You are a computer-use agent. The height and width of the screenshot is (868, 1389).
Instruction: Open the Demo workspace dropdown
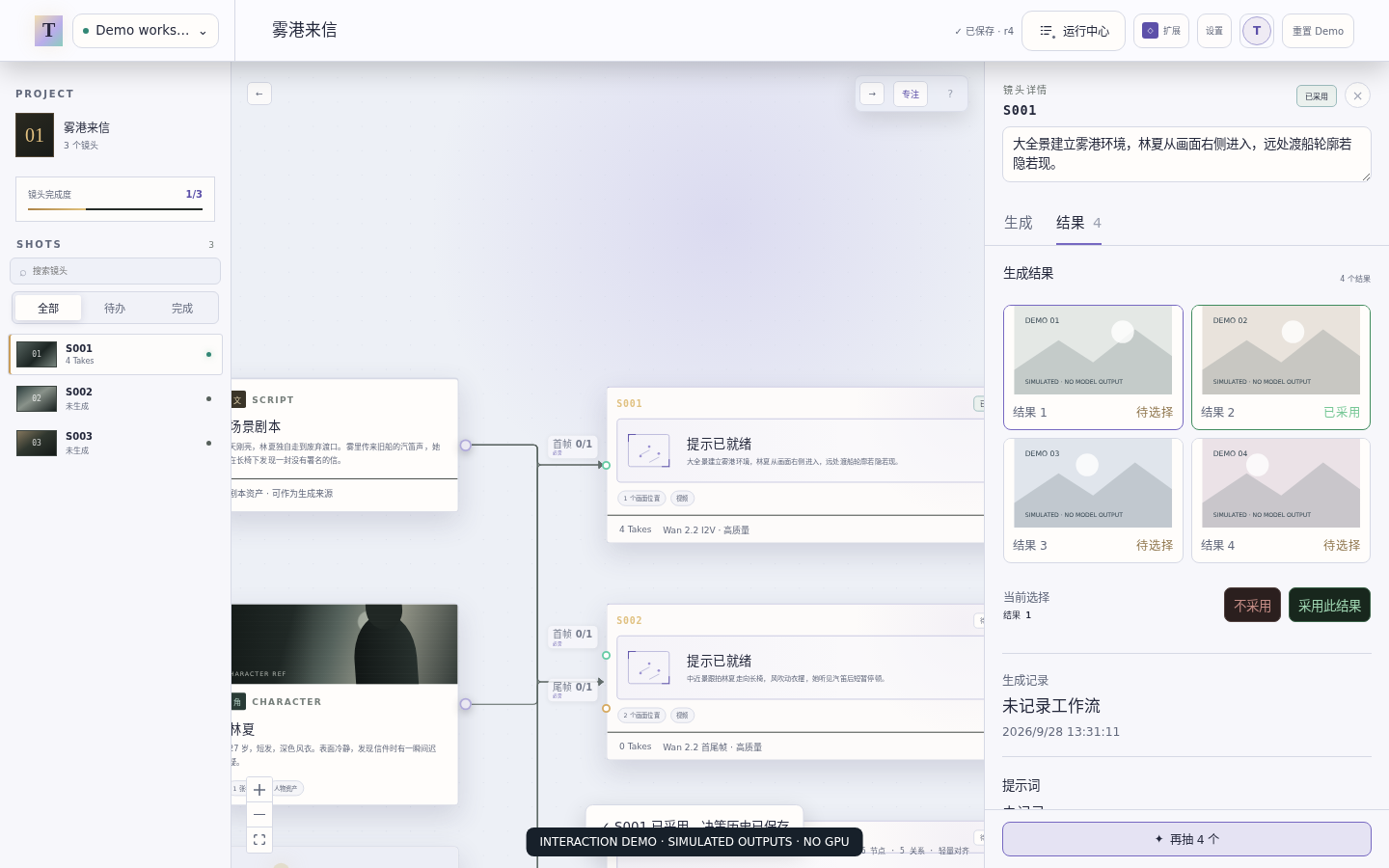point(146,31)
